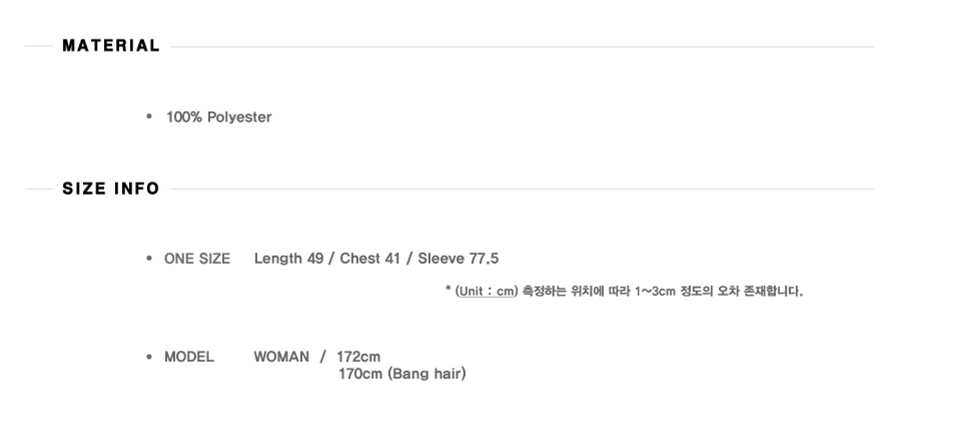
Task: Click the Length 49 measurement
Action: coord(288,259)
